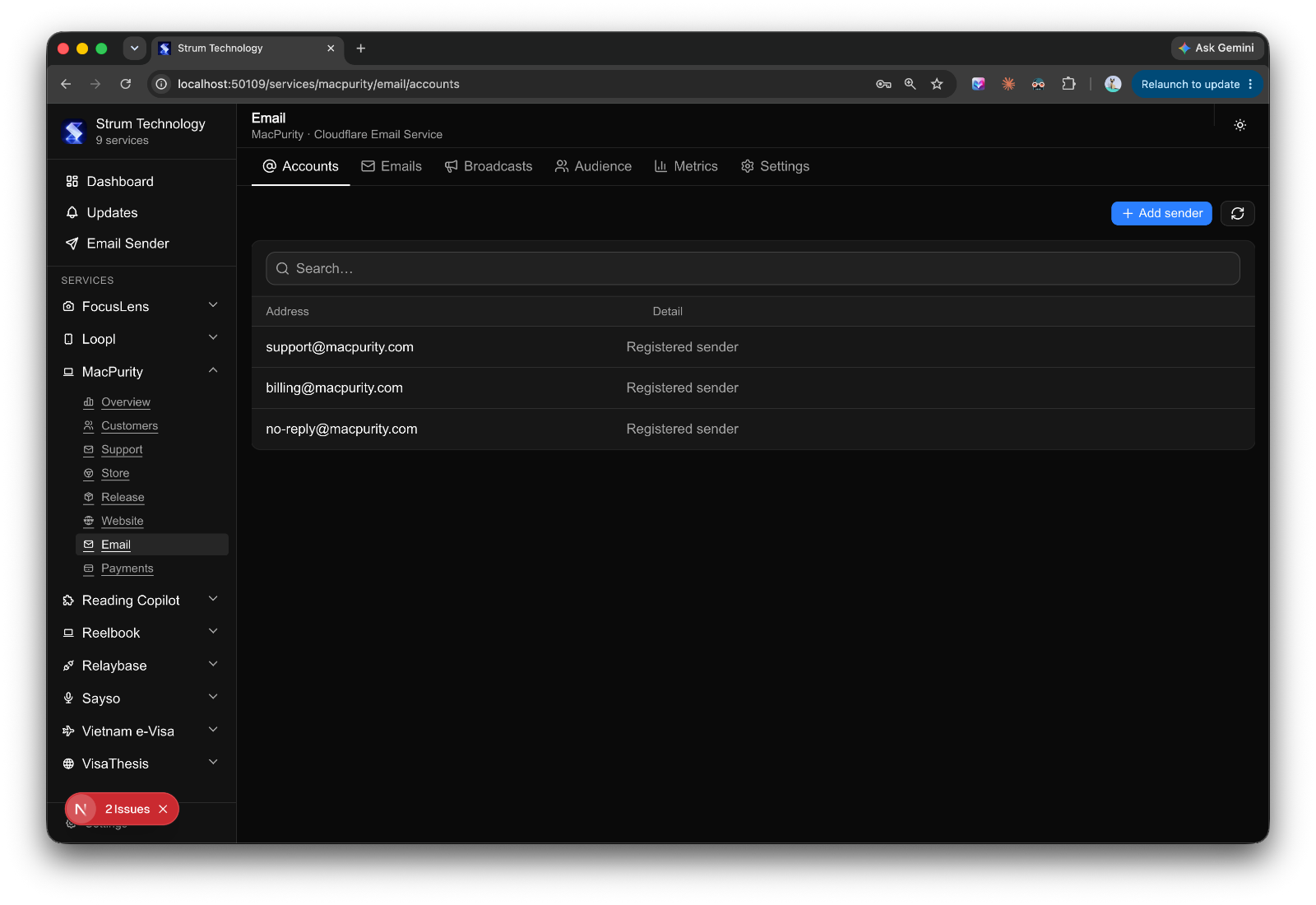The width and height of the screenshot is (1316, 905).
Task: Expand the VisaThesis chevron
Action: click(213, 763)
